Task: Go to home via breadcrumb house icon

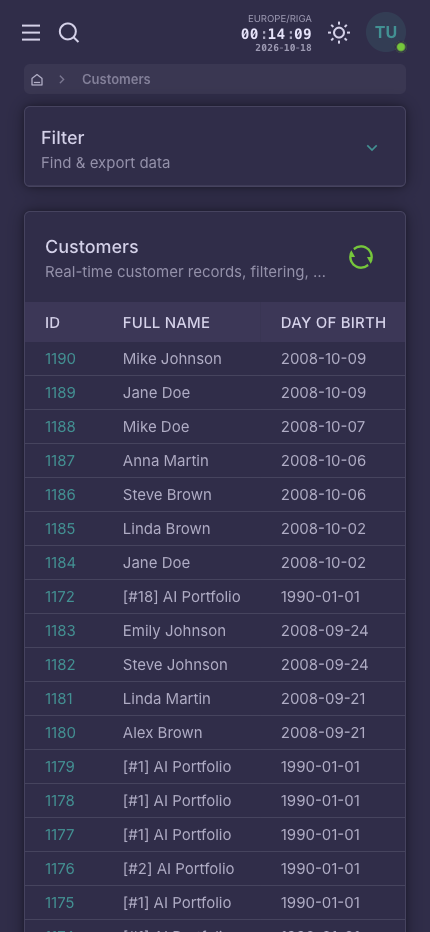Action: click(37, 80)
